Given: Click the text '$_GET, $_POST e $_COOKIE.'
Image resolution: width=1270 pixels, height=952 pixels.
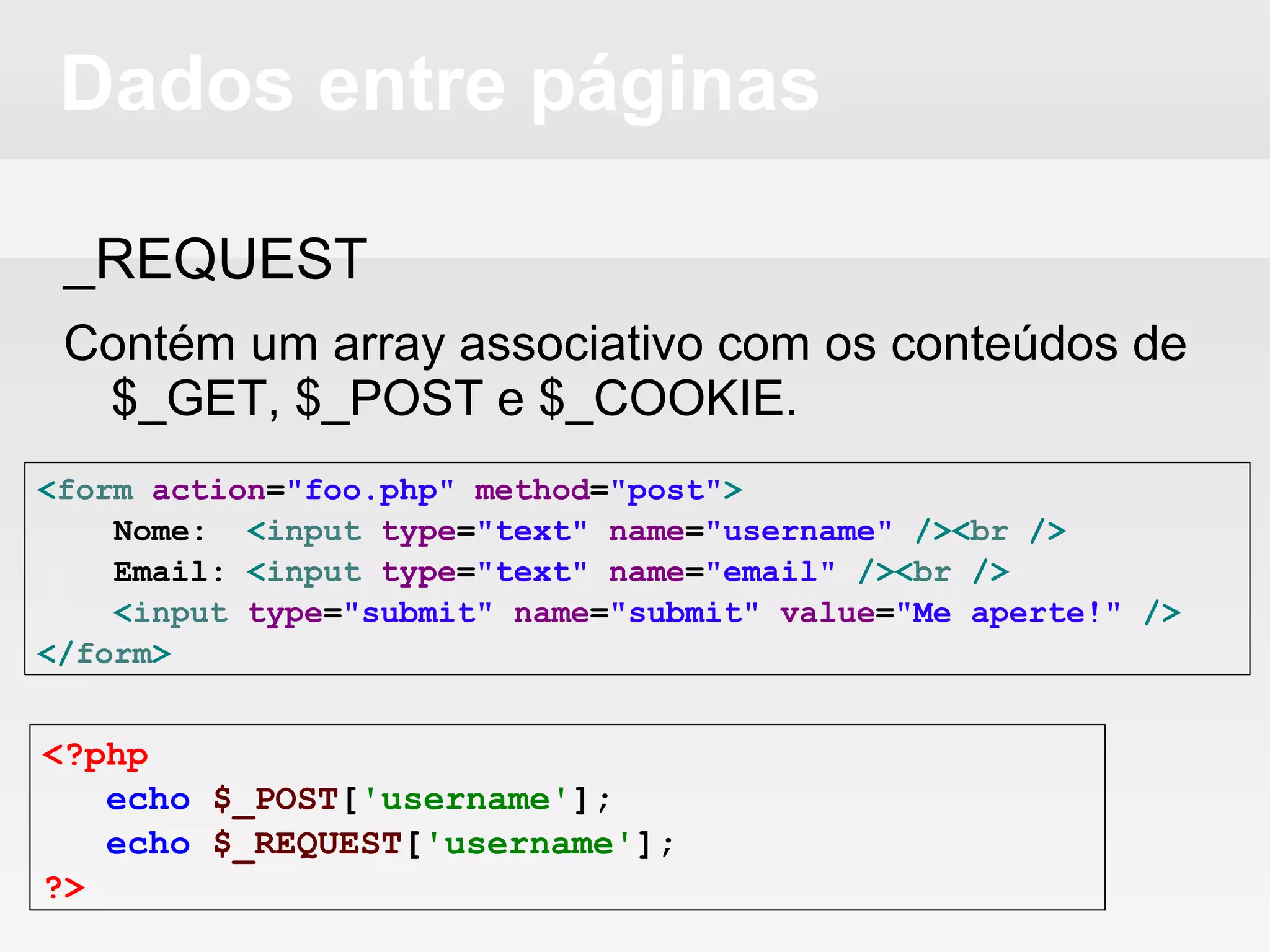Looking at the screenshot, I should coord(454,398).
